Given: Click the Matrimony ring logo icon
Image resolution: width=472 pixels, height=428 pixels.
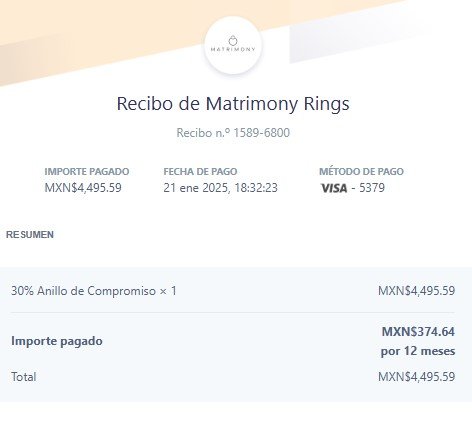Looking at the screenshot, I should 233,40.
